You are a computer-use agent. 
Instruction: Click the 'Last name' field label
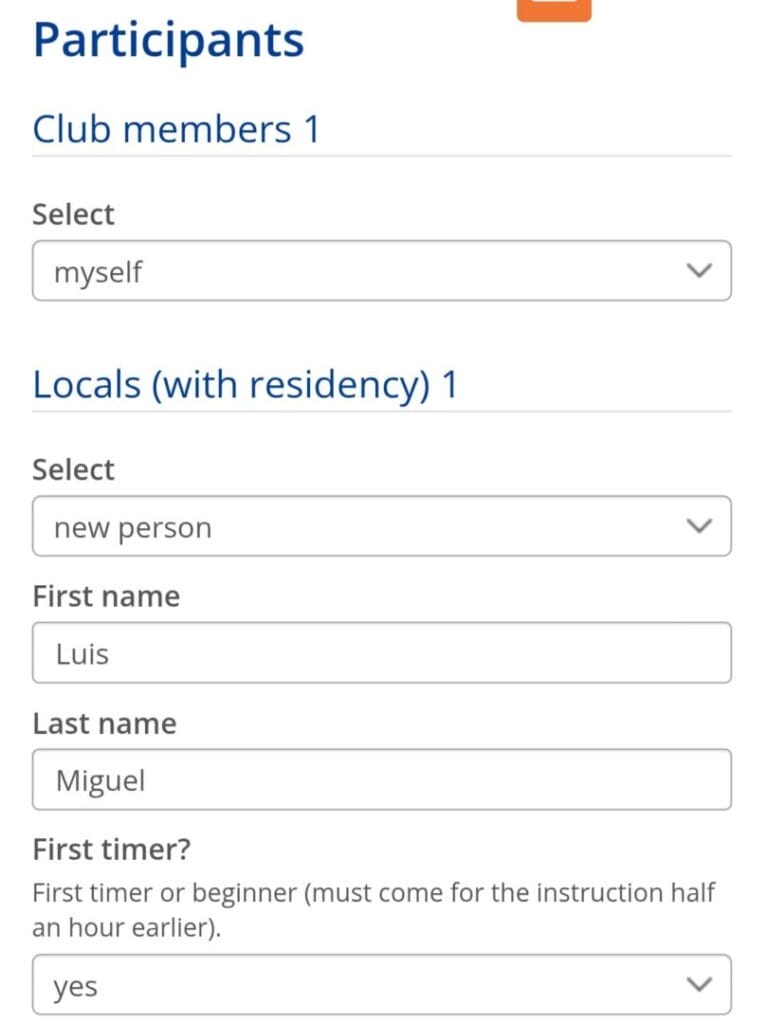tap(104, 724)
